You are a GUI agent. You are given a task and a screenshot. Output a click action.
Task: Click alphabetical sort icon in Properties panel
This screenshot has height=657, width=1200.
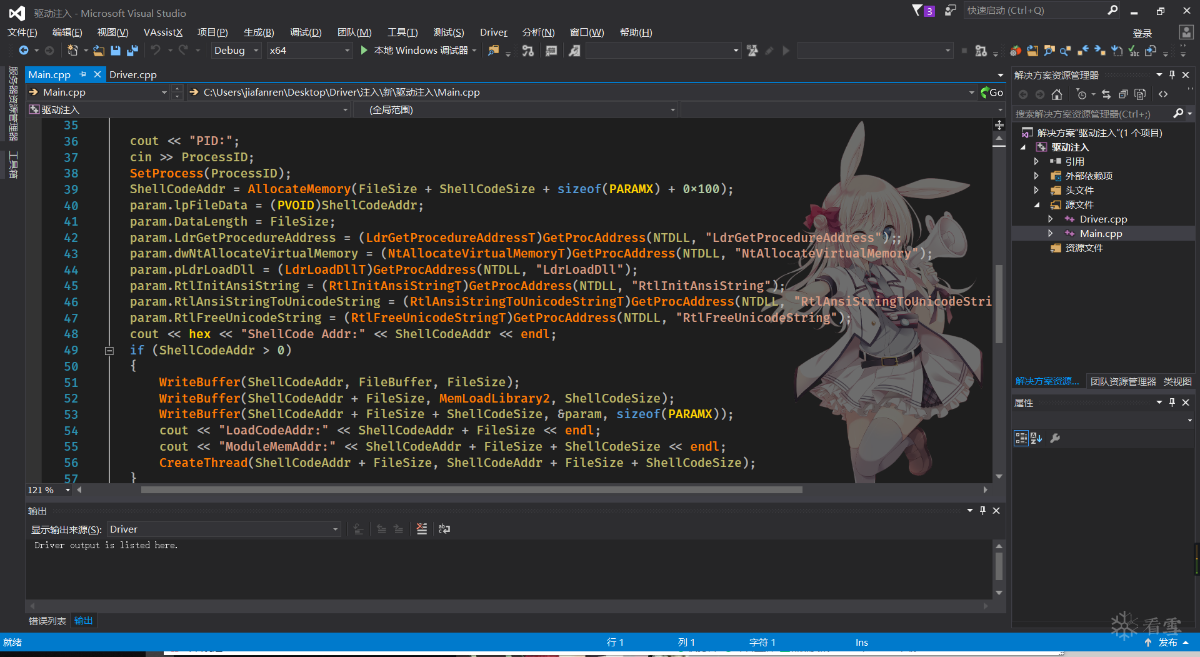click(x=1037, y=437)
